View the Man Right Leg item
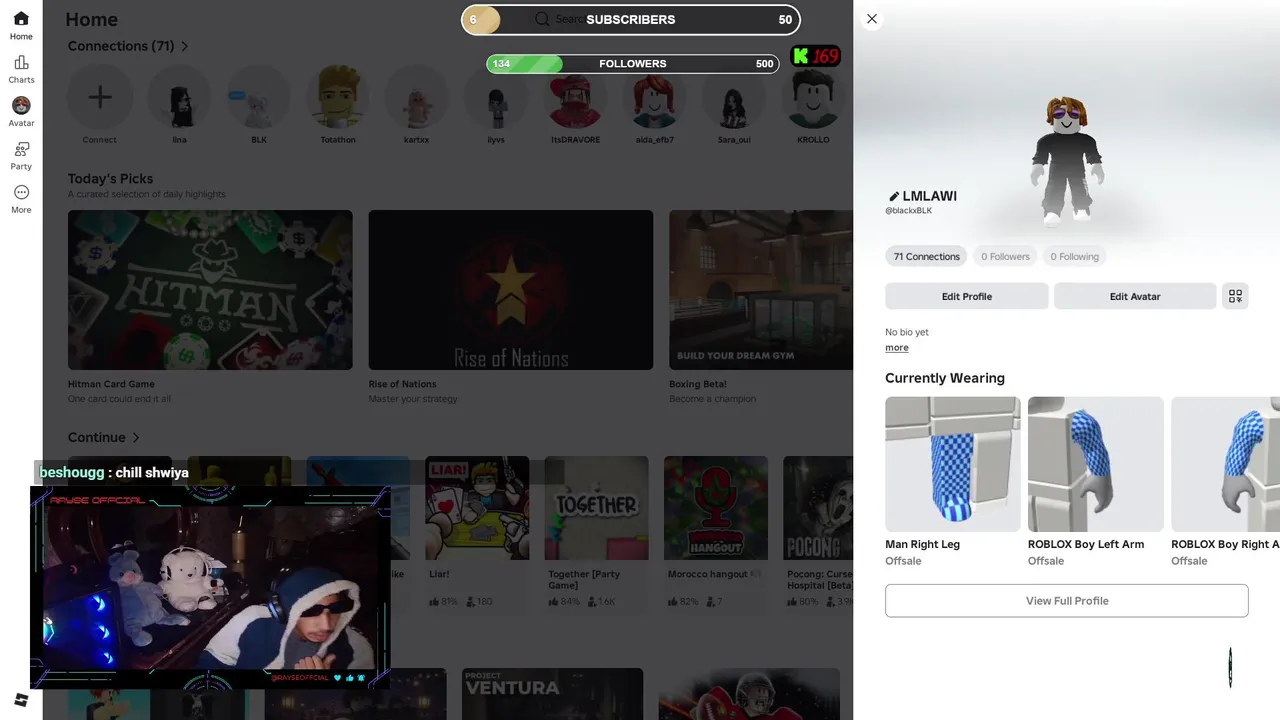Viewport: 1280px width, 720px height. [952, 464]
